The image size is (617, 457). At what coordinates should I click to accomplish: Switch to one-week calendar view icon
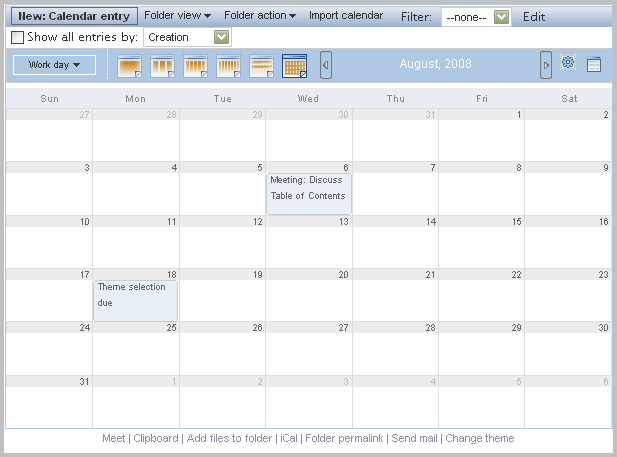coord(229,66)
